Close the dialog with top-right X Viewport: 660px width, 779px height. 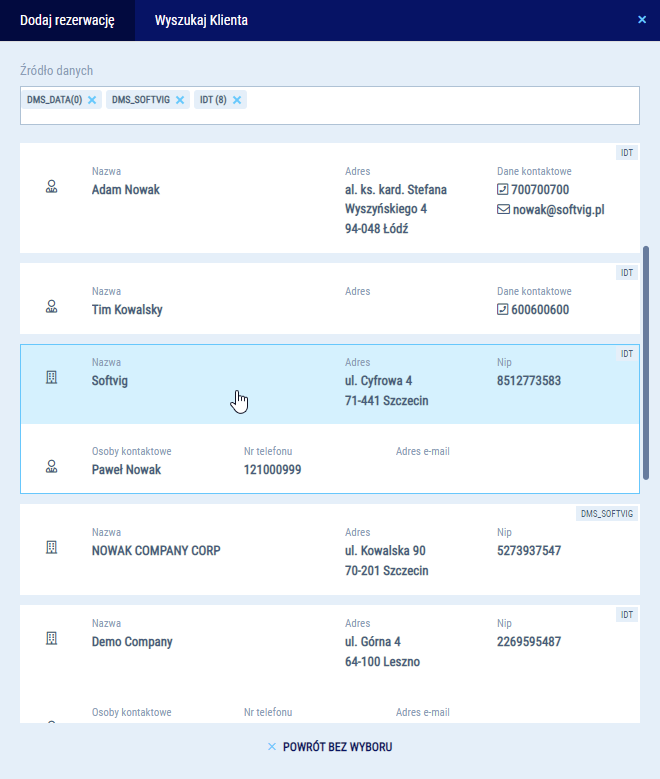[642, 19]
